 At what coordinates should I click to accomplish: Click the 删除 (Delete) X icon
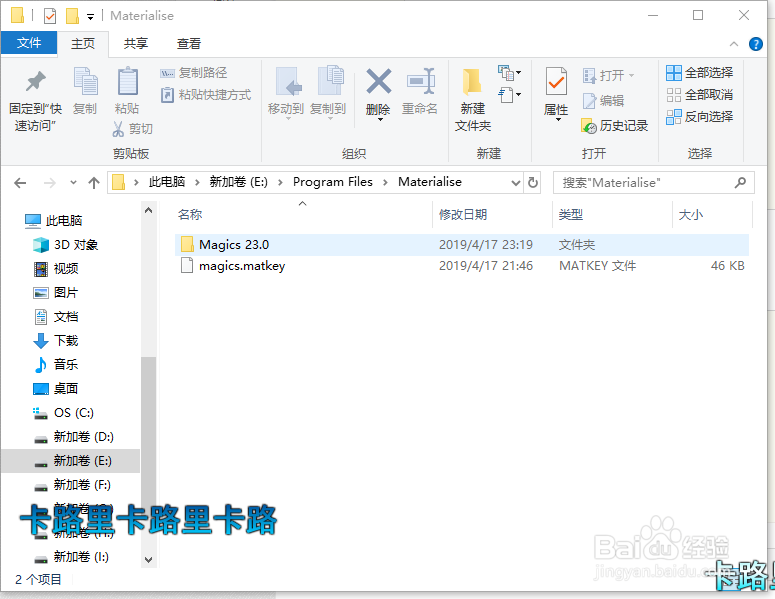[379, 82]
